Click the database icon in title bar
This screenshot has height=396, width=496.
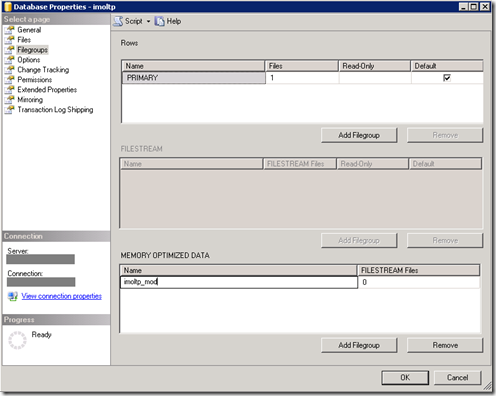pos(7,7)
